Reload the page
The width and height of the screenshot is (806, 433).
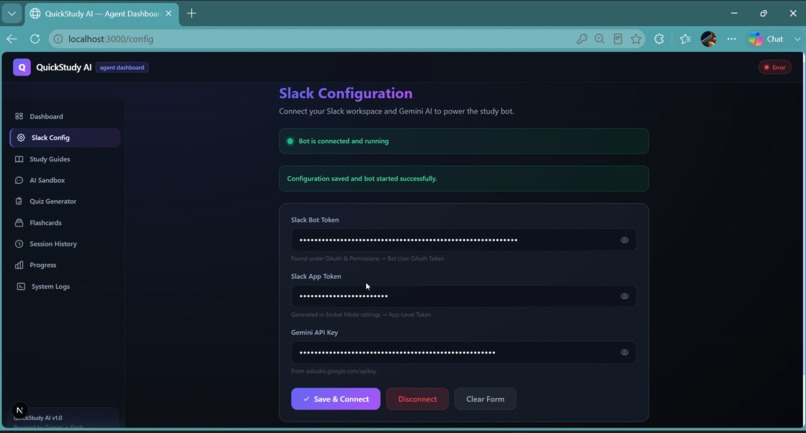click(35, 39)
